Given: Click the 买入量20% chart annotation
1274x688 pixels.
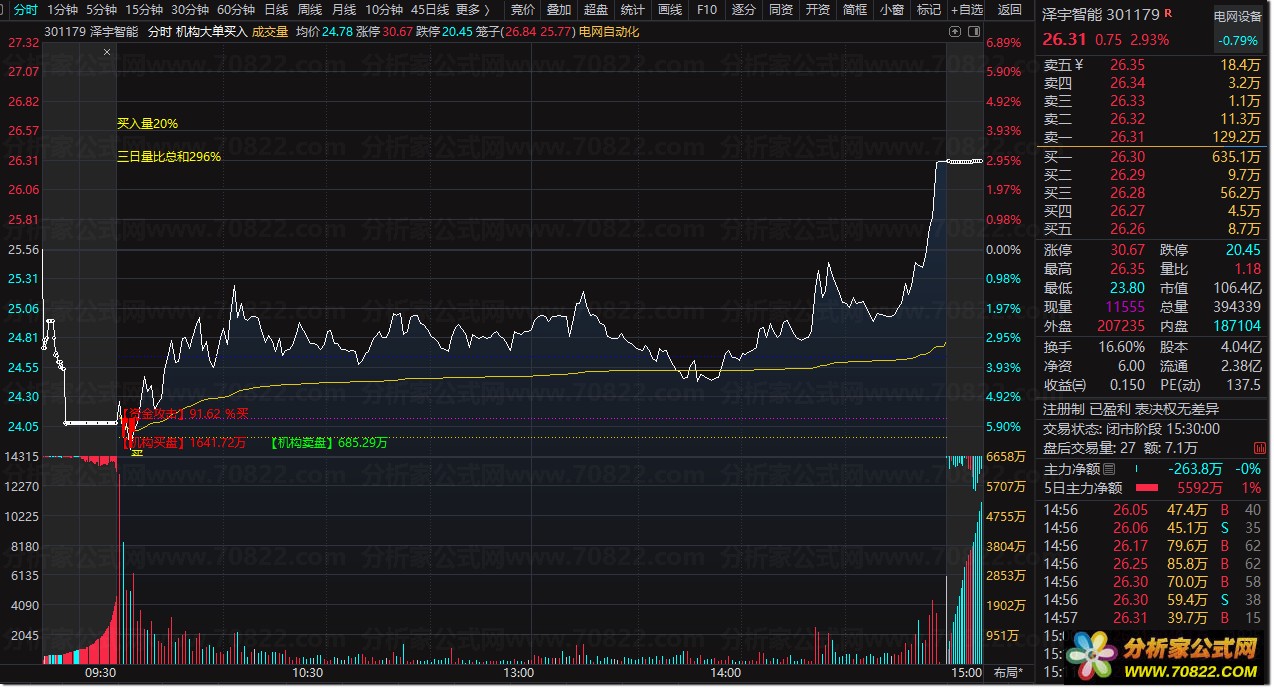Looking at the screenshot, I should tap(148, 124).
